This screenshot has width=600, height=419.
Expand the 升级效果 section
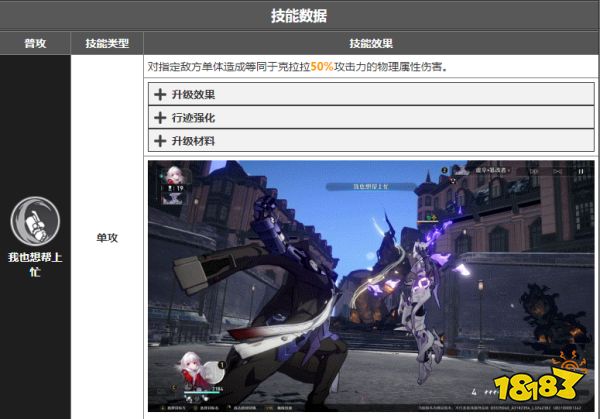371,94
